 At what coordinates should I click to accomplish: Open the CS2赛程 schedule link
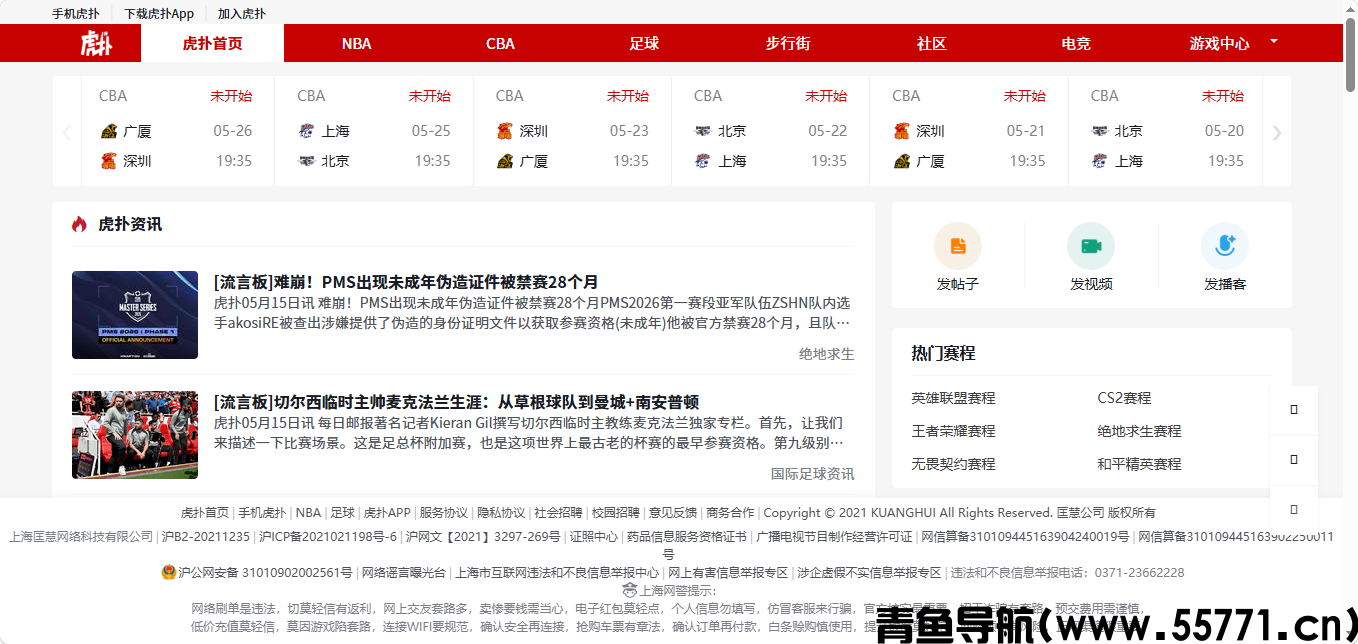pyautogui.click(x=1124, y=398)
